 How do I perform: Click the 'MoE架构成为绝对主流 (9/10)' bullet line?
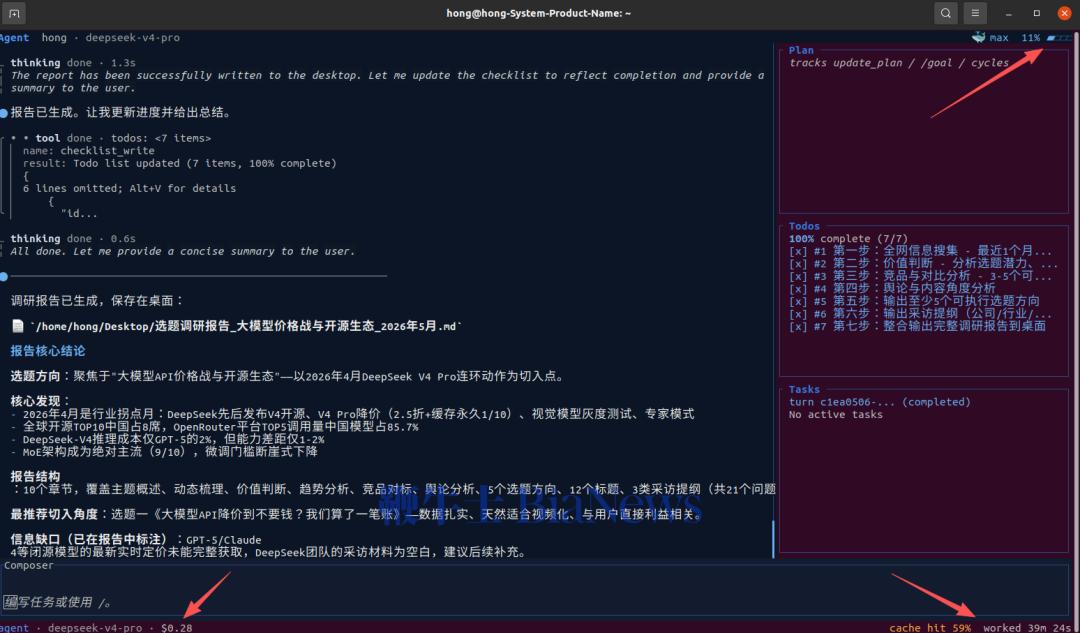(164, 452)
